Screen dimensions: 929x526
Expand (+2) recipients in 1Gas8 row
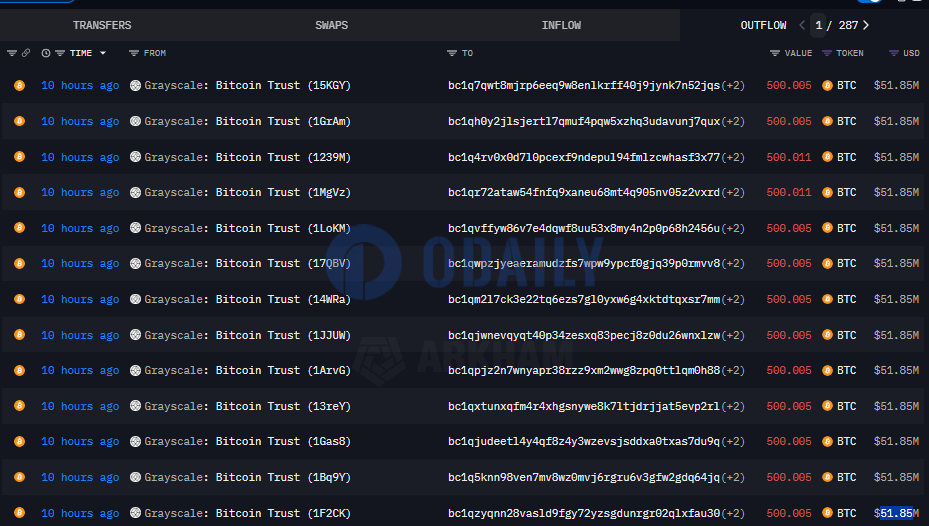click(733, 441)
